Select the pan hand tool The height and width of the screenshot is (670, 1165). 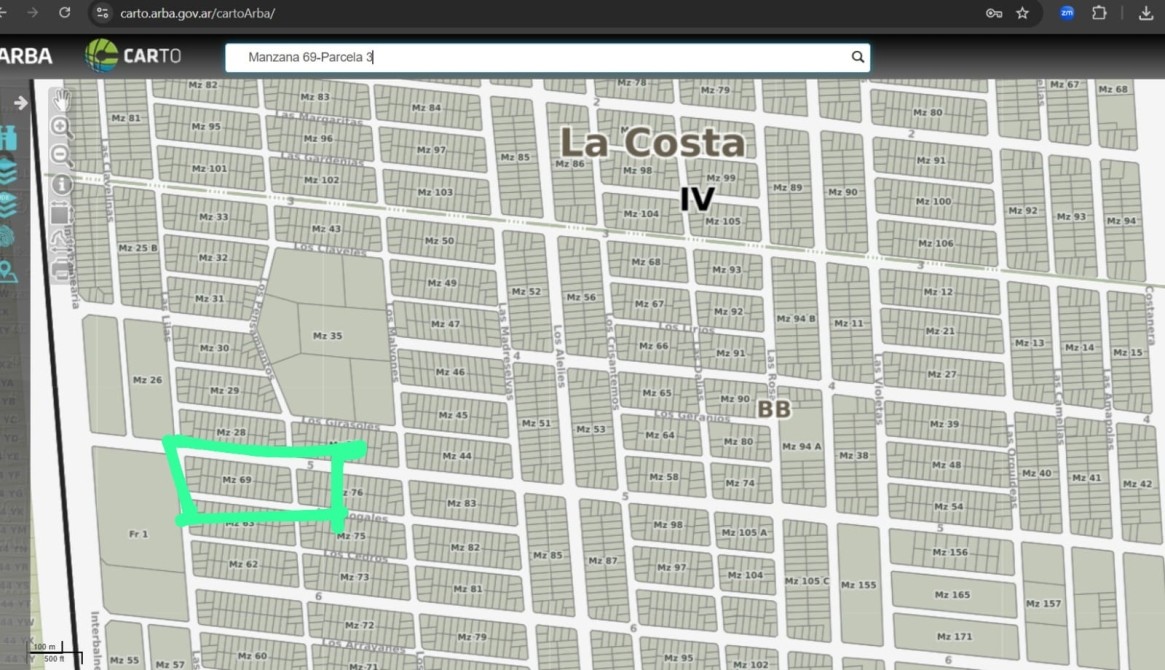click(62, 100)
